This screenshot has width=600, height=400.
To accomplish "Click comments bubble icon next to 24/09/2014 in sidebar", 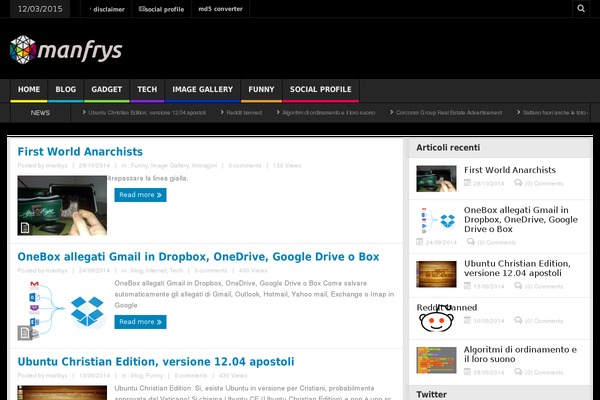I will point(471,242).
